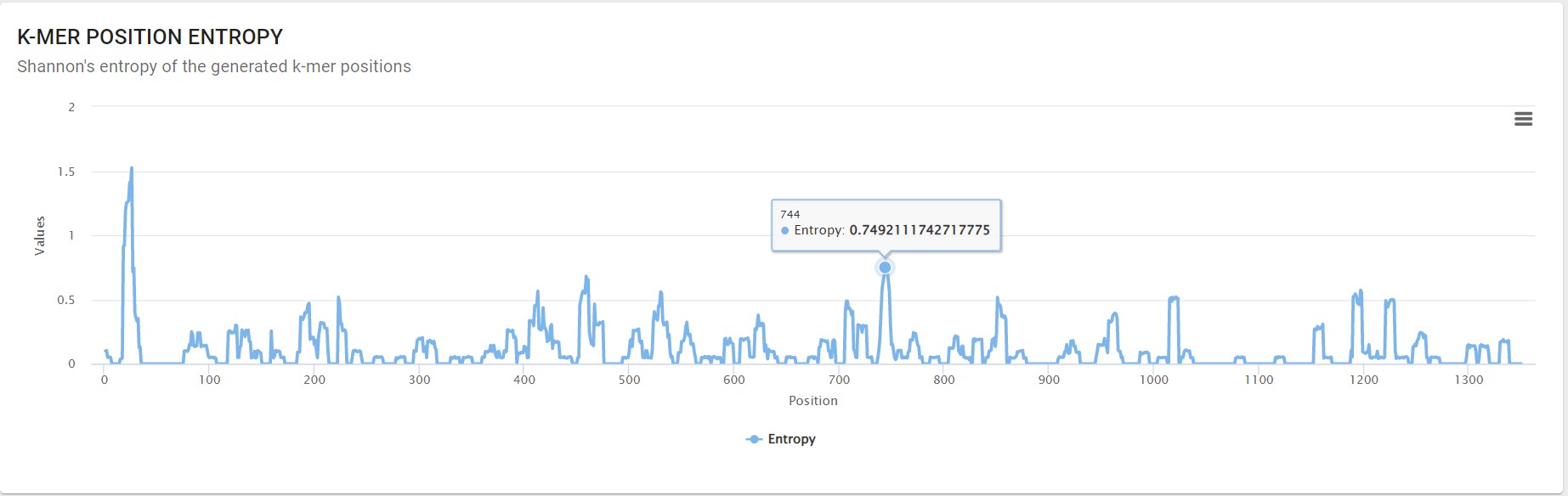1568x496 pixels.
Task: Click the peak near position 460
Action: click(x=586, y=277)
